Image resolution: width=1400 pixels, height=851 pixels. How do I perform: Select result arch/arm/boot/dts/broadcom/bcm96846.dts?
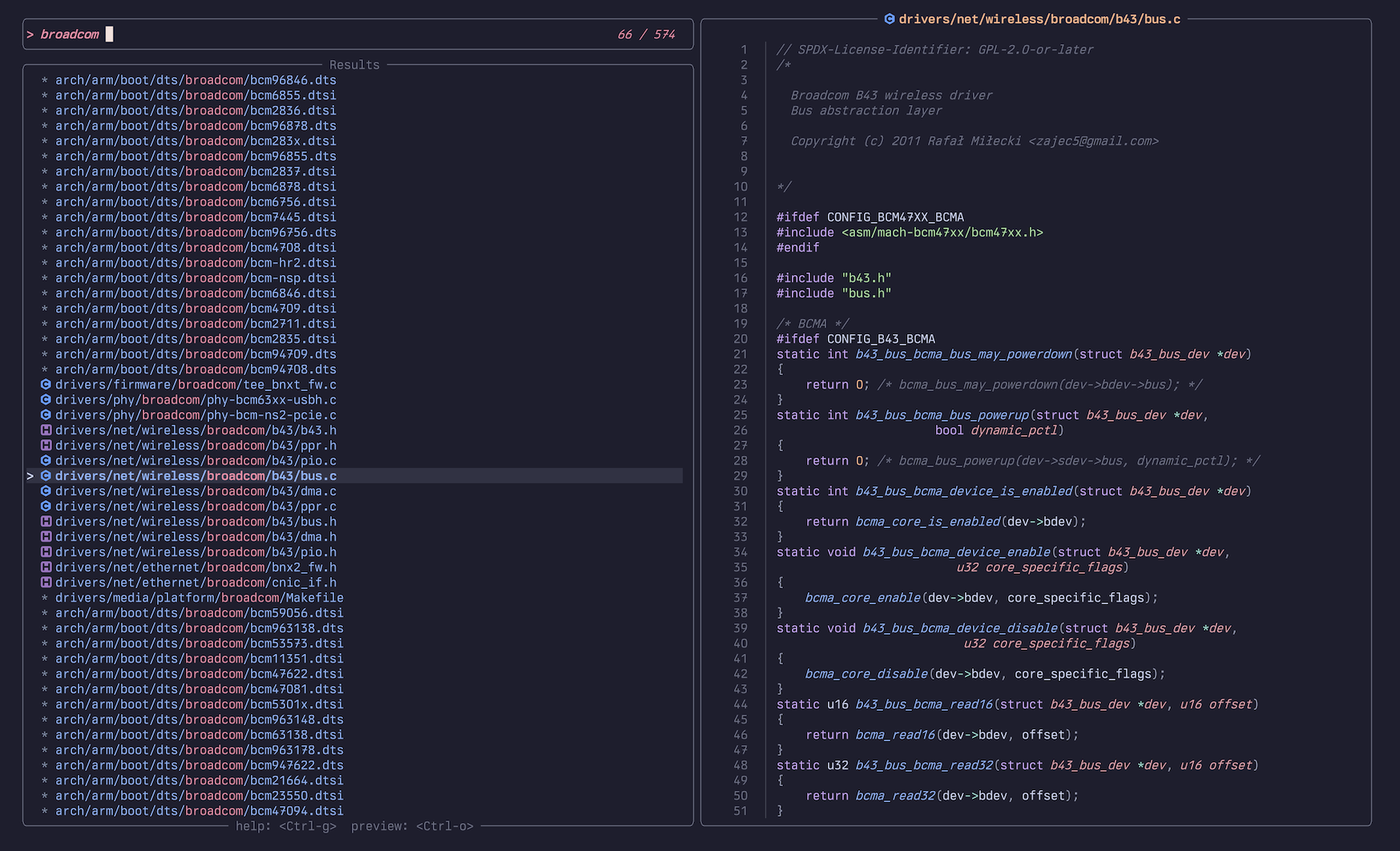[196, 80]
